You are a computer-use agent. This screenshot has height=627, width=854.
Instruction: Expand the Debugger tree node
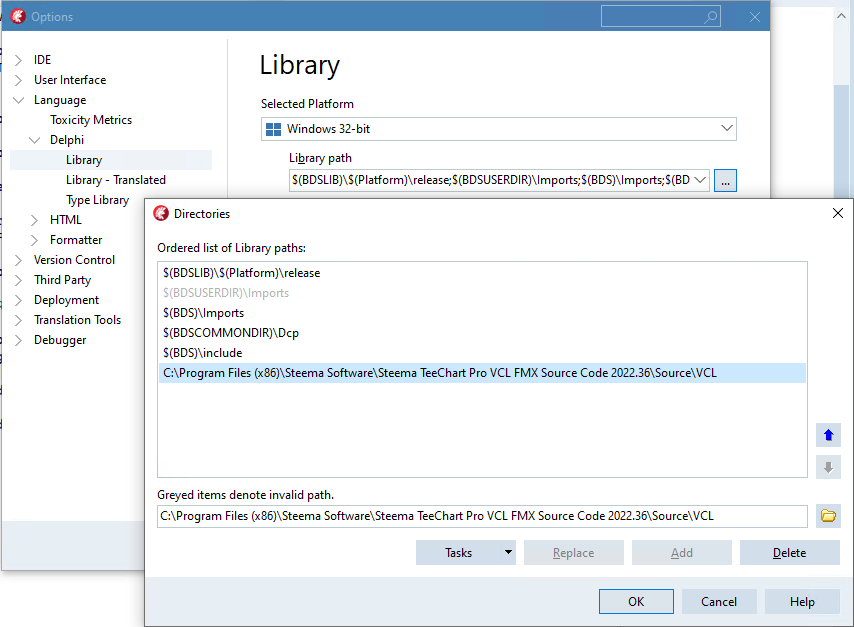[x=18, y=340]
